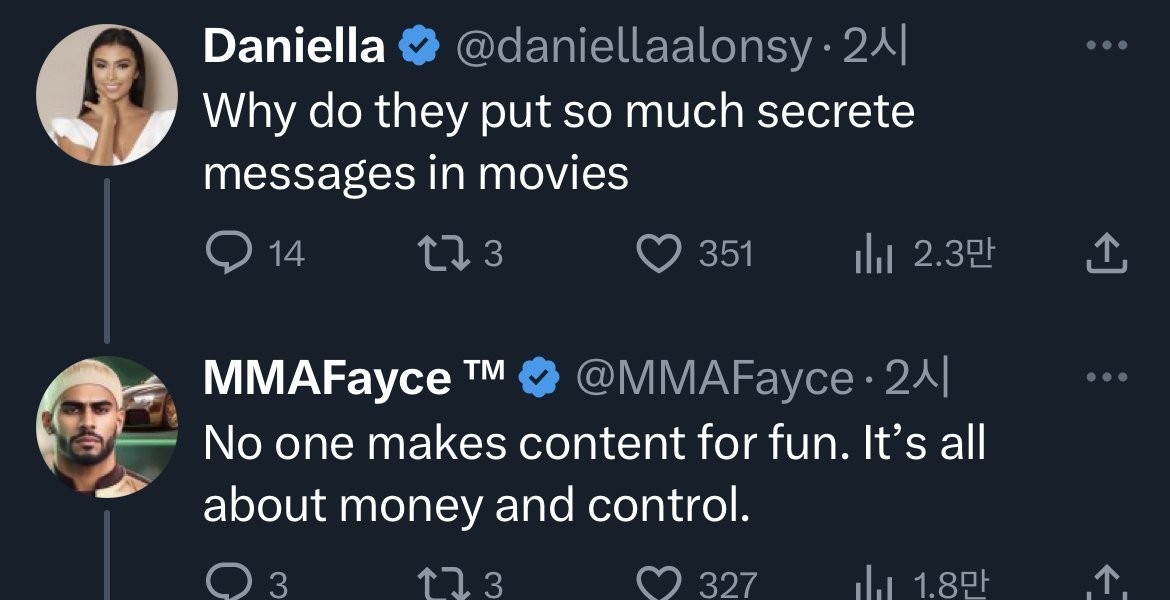Open the @daniellaalonsy handle link
The height and width of the screenshot is (600, 1170).
pos(633,47)
